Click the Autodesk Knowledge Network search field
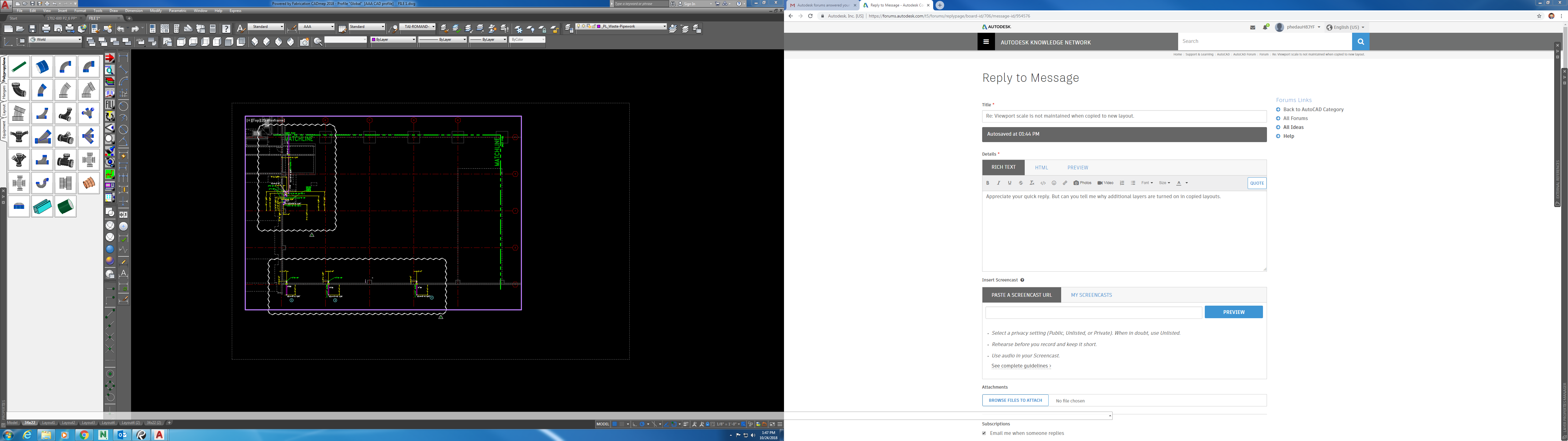 tap(1265, 41)
